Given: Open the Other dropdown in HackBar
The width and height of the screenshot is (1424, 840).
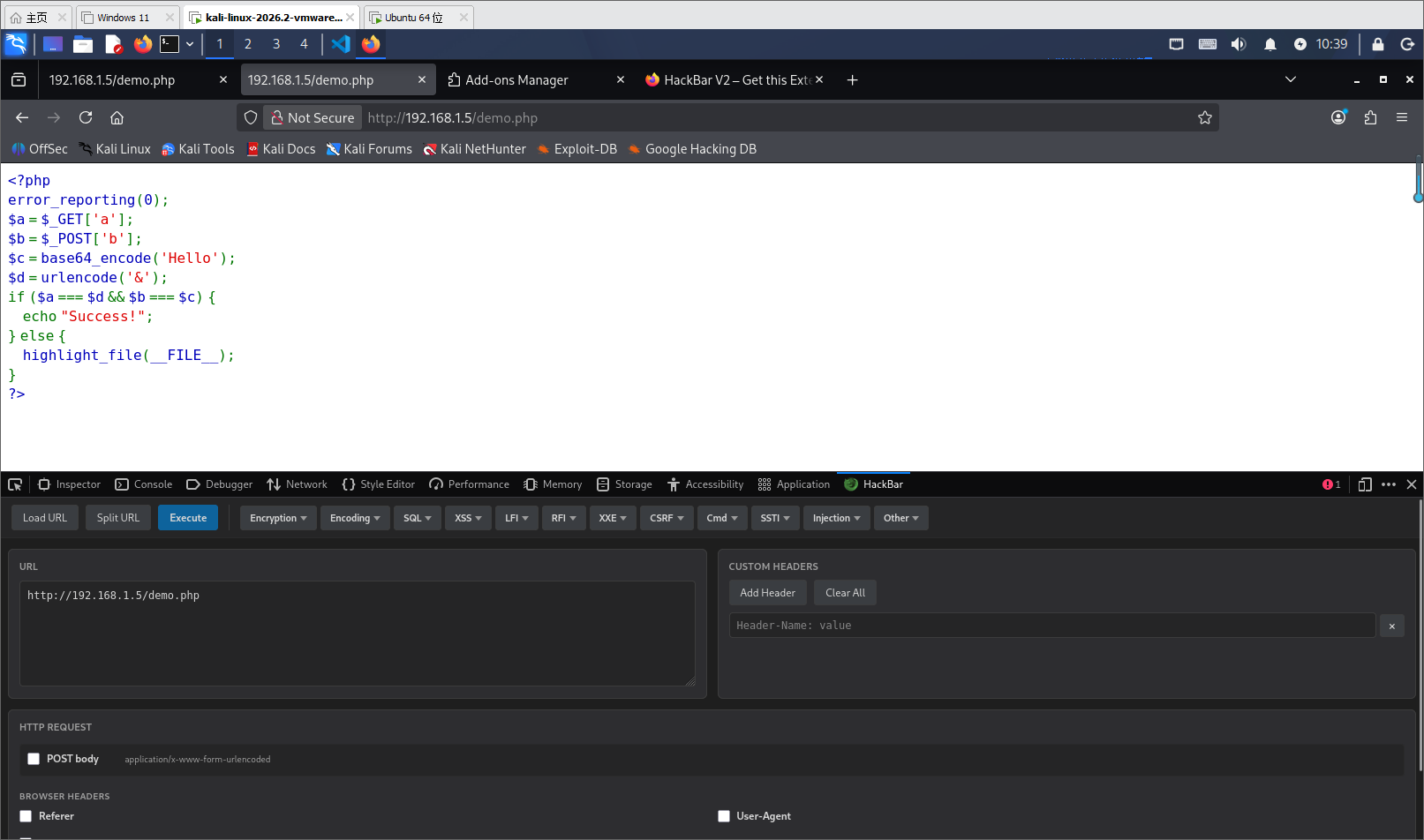Looking at the screenshot, I should point(900,518).
